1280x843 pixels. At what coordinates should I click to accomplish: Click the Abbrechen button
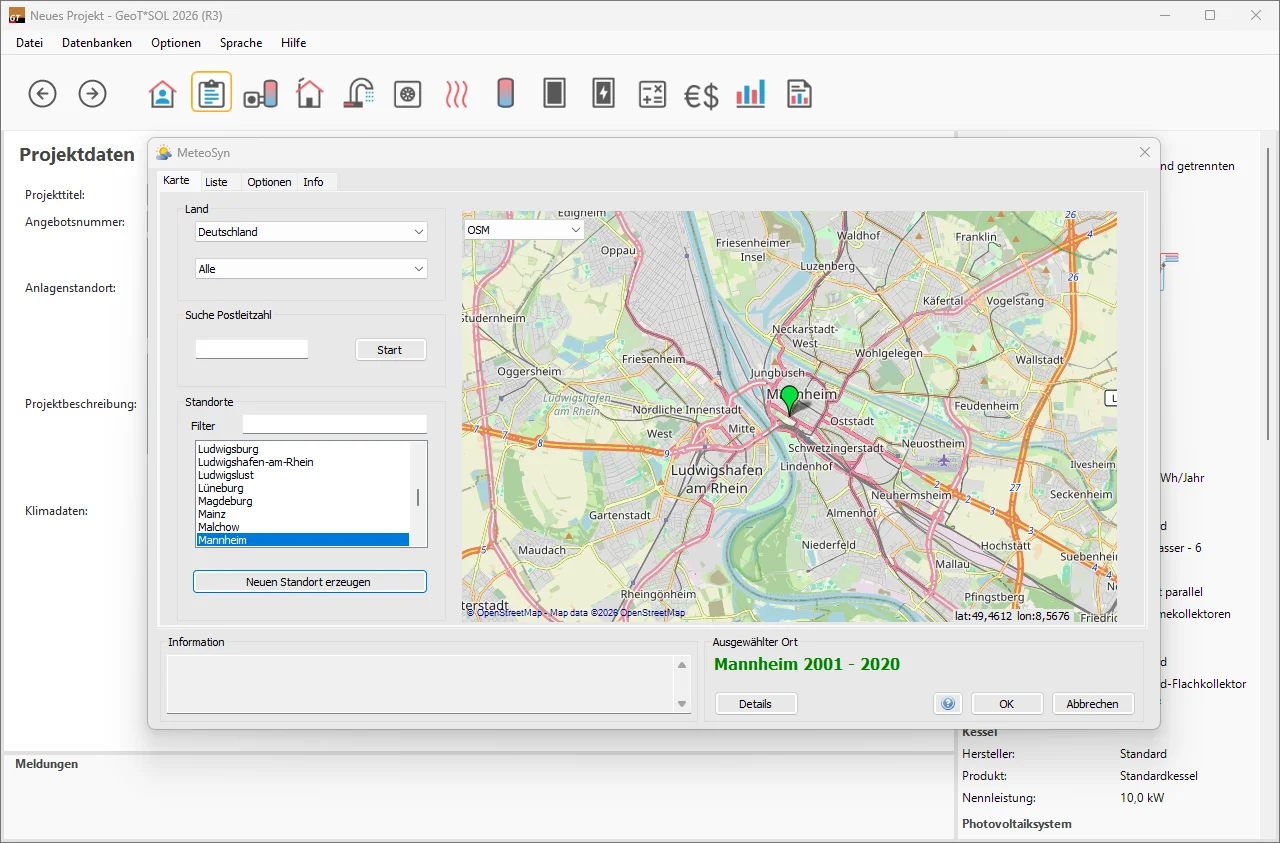coord(1092,704)
